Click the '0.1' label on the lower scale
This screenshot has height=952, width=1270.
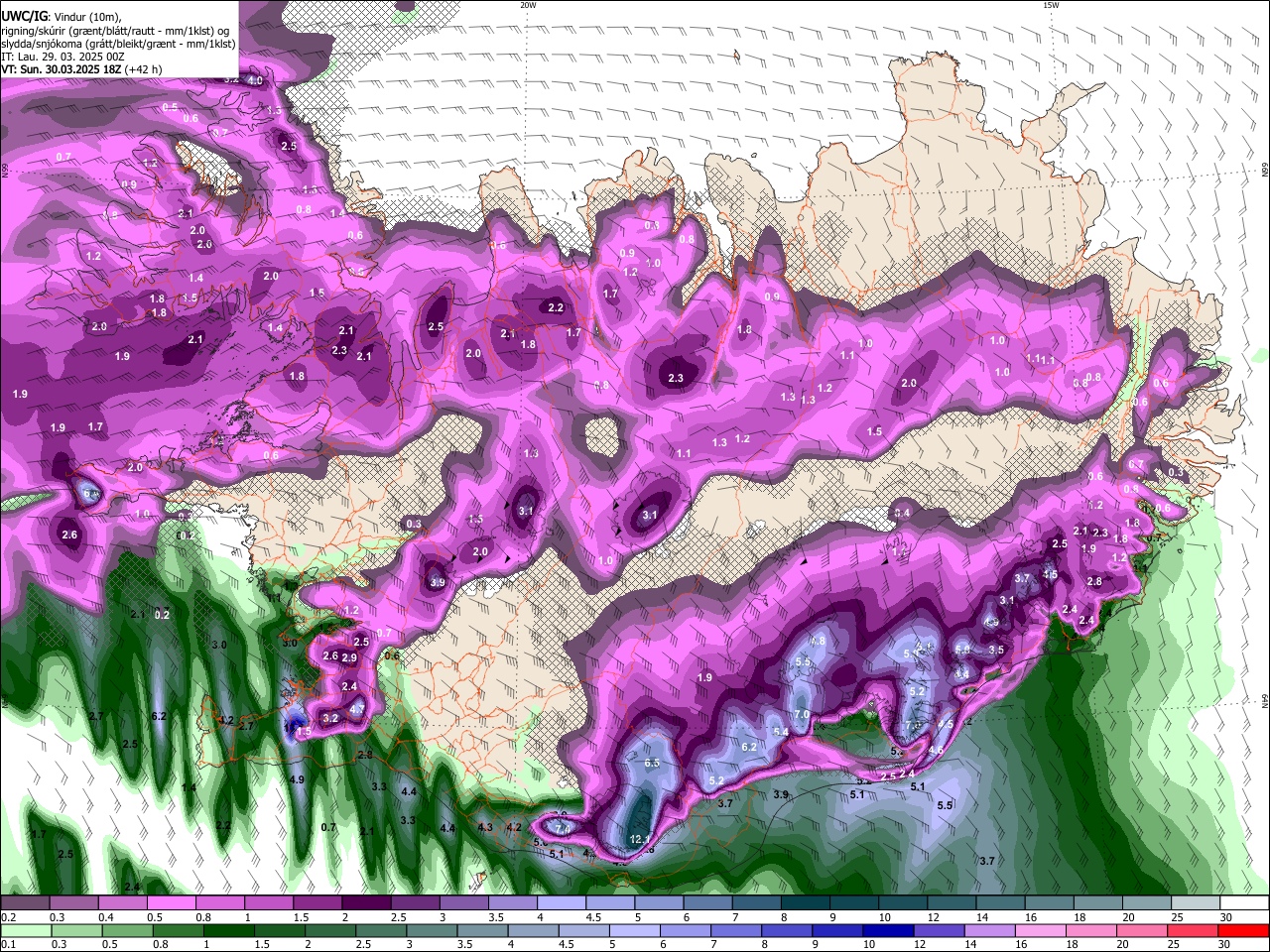(x=8, y=944)
